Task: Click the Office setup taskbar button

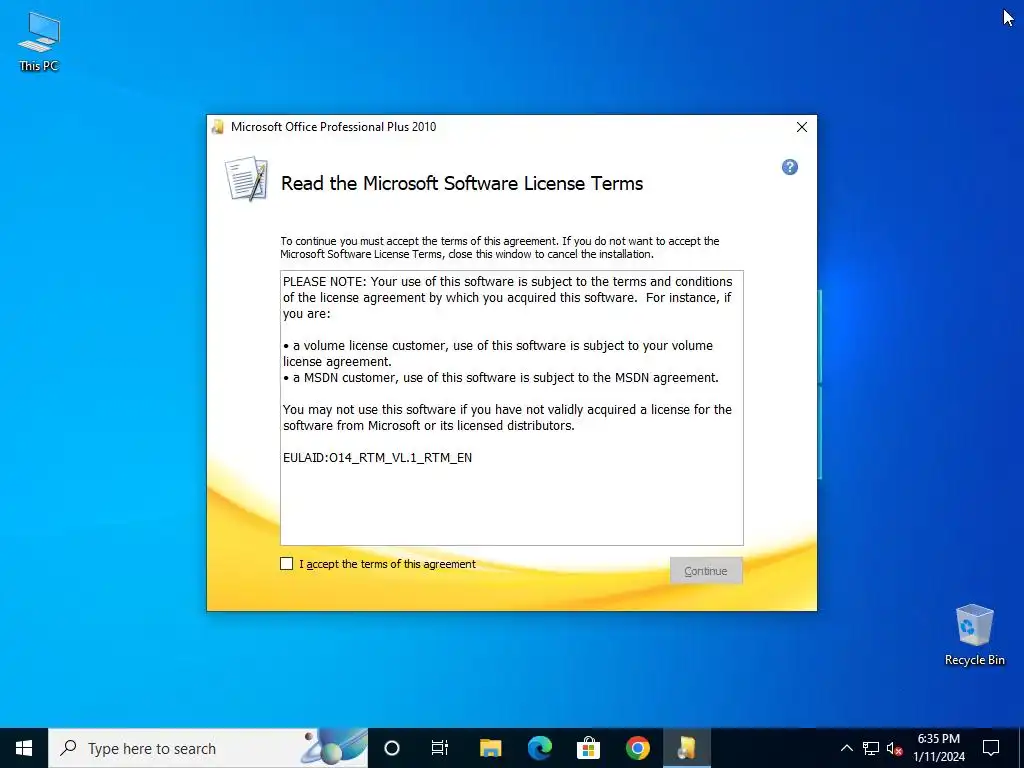Action: [686, 748]
